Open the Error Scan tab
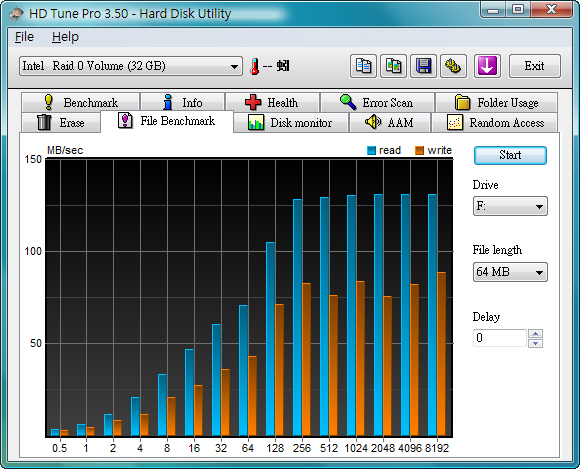The height and width of the screenshot is (469, 580). 377,102
